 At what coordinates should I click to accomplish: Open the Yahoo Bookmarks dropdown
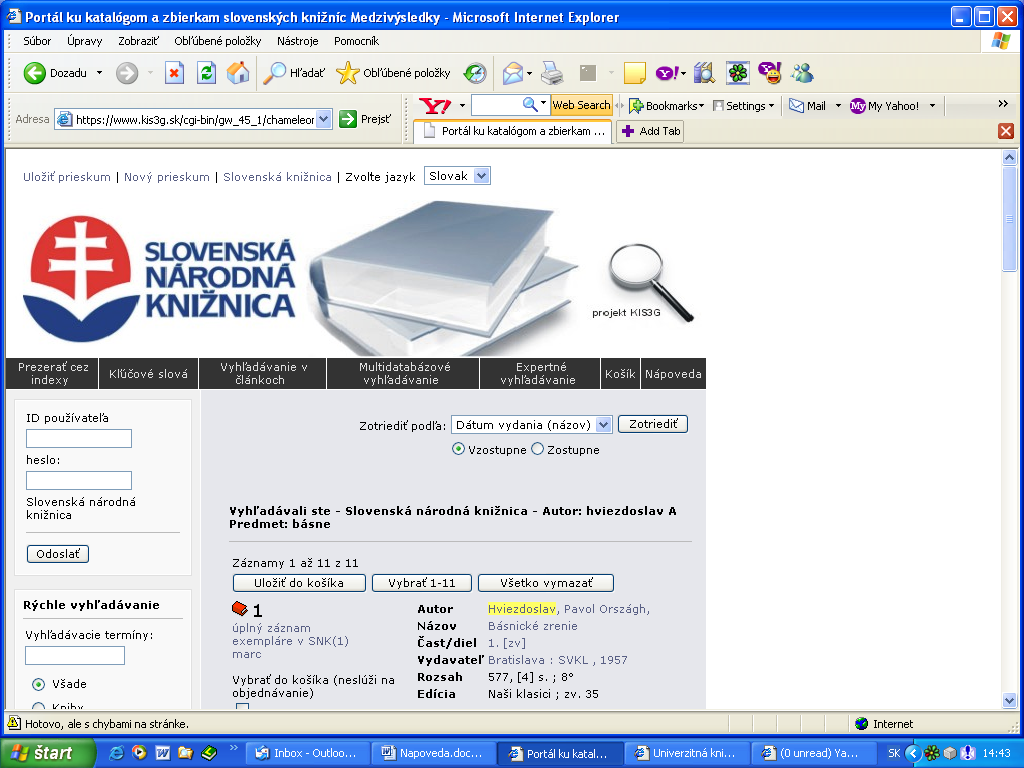pos(665,105)
